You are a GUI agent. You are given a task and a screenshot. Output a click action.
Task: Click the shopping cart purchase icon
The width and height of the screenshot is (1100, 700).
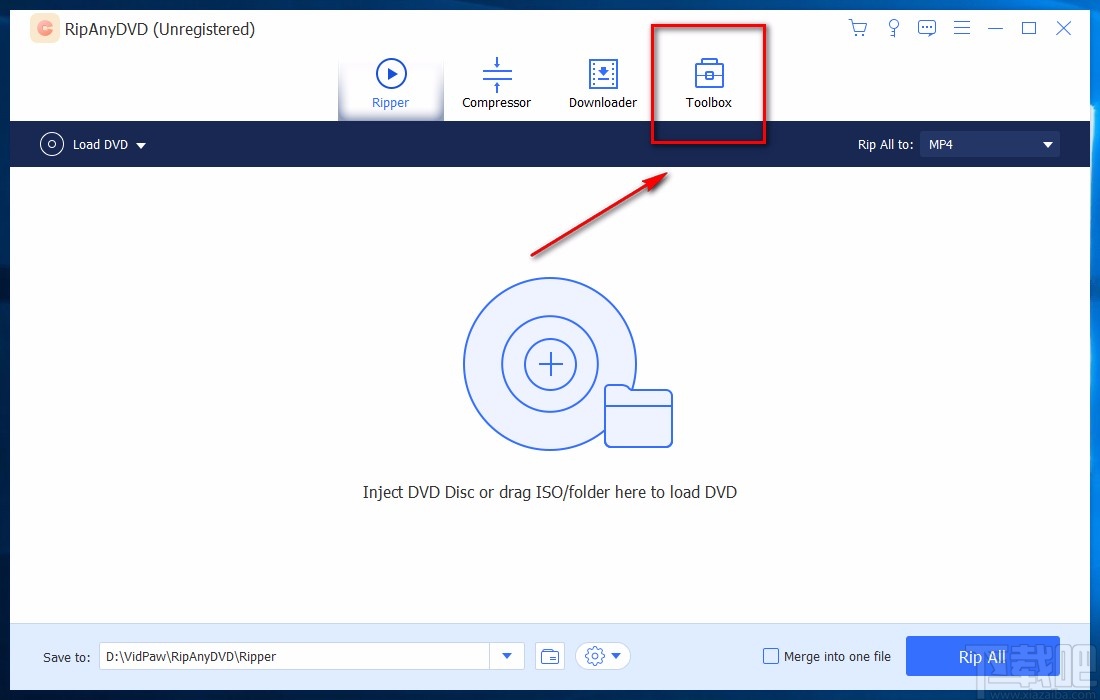(x=857, y=28)
